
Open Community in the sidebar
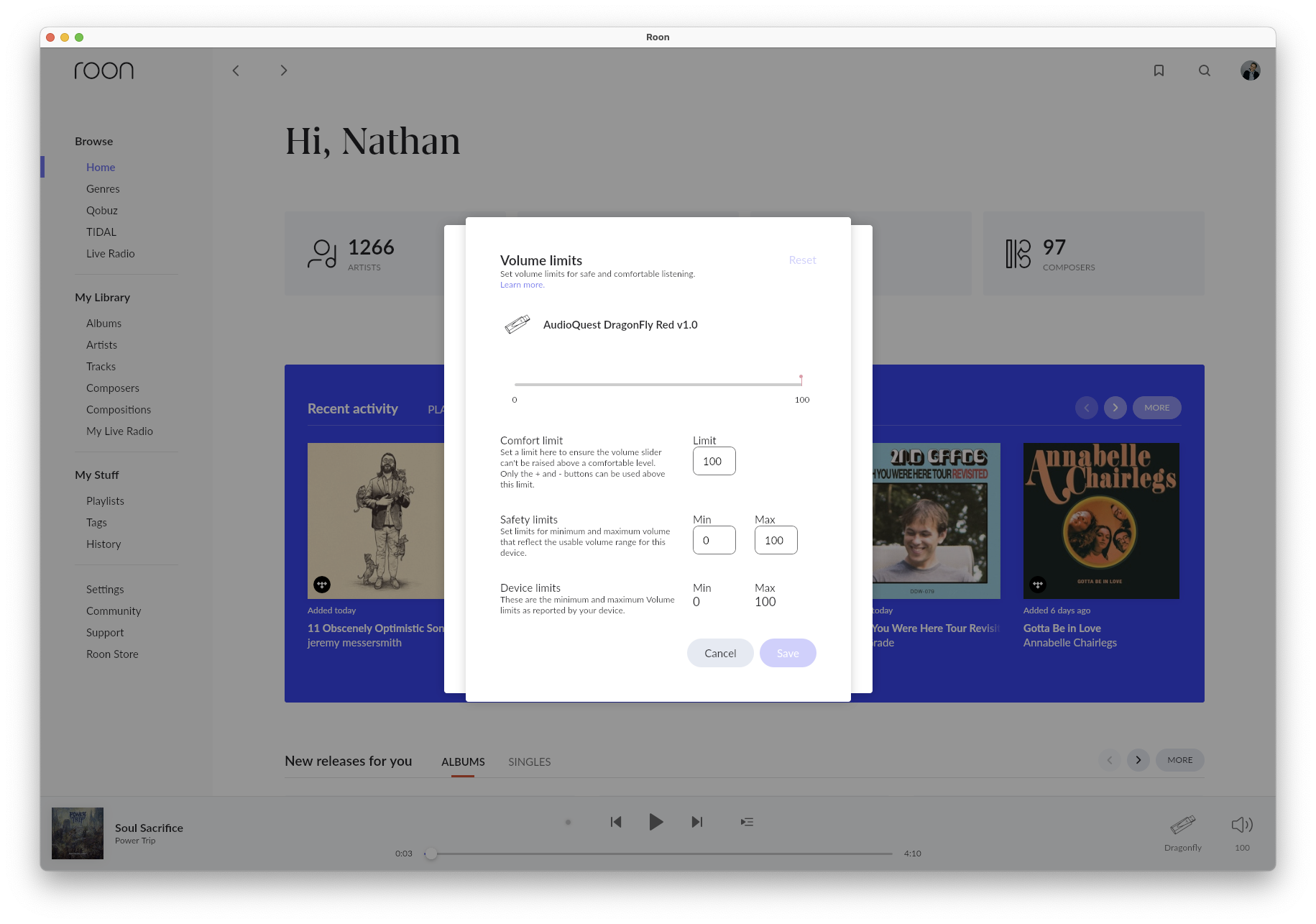[x=114, y=610]
